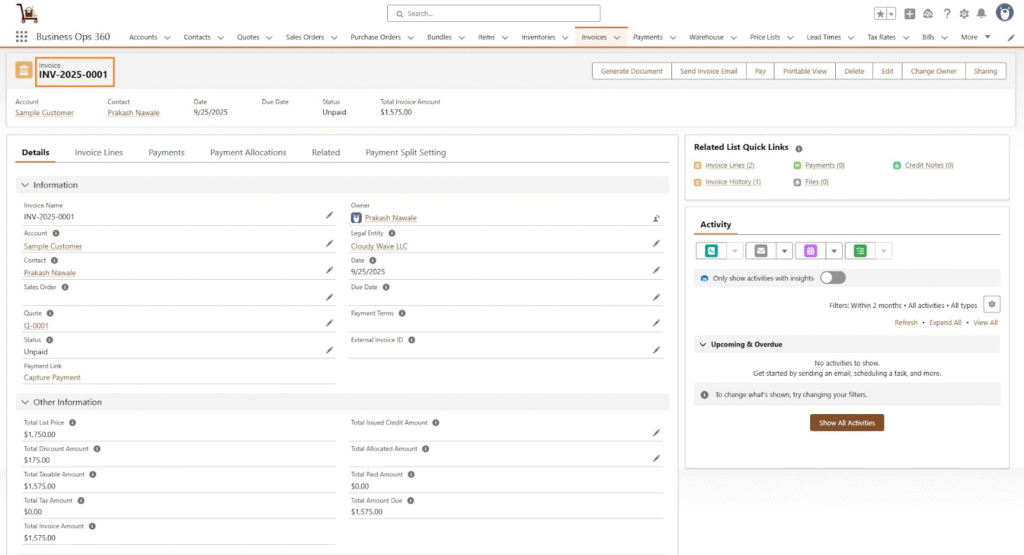Open the notifications bell
The image size is (1024, 555).
pos(981,14)
